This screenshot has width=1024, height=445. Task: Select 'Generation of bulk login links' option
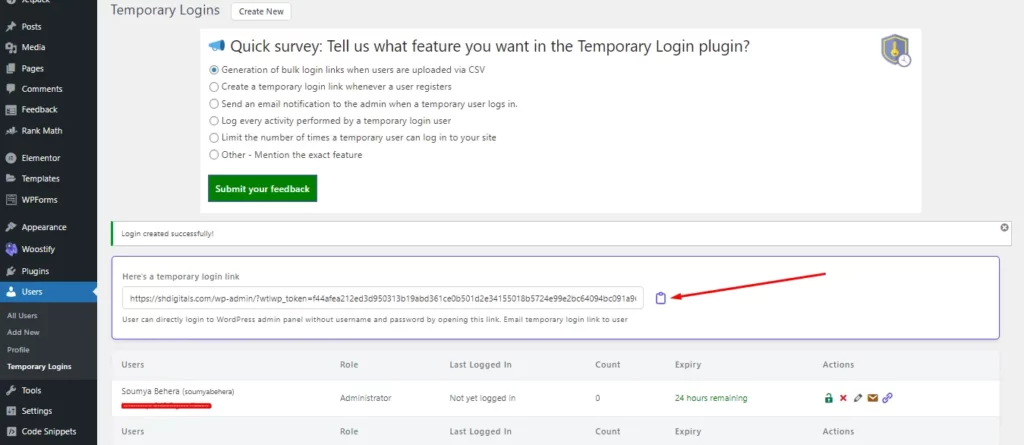pyautogui.click(x=214, y=69)
